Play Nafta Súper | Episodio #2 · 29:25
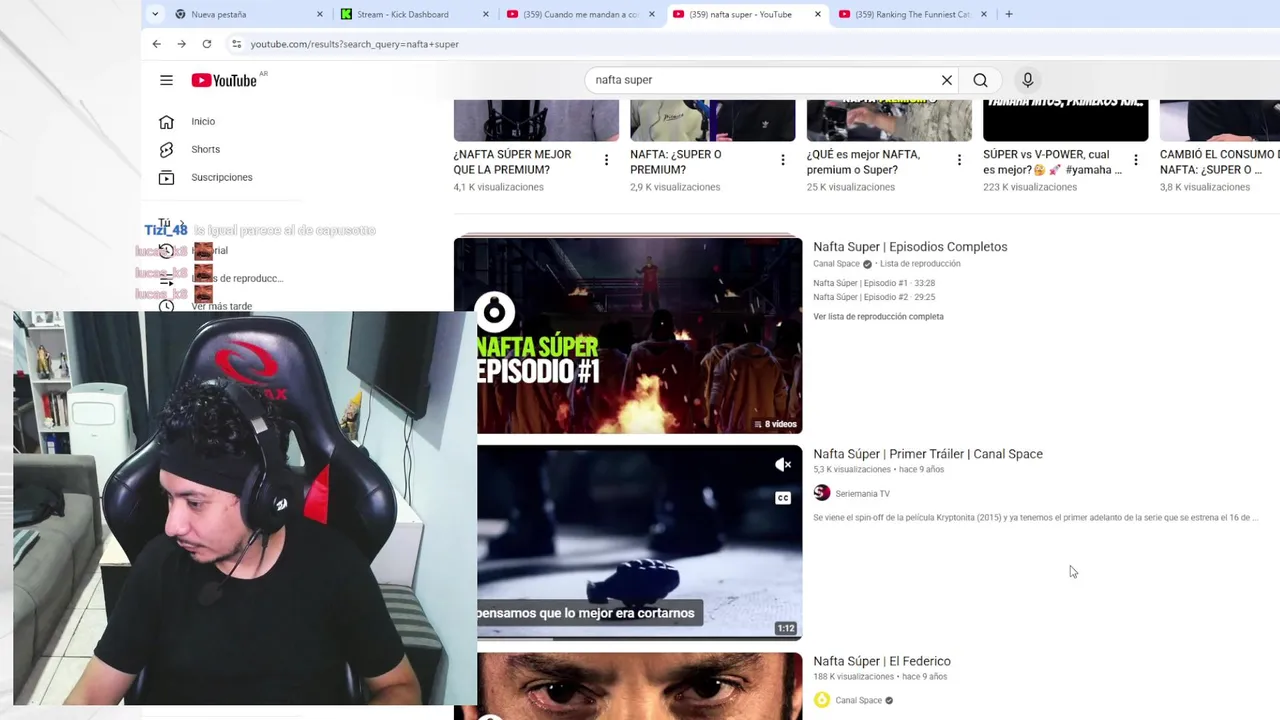The image size is (1280, 720). [x=874, y=297]
